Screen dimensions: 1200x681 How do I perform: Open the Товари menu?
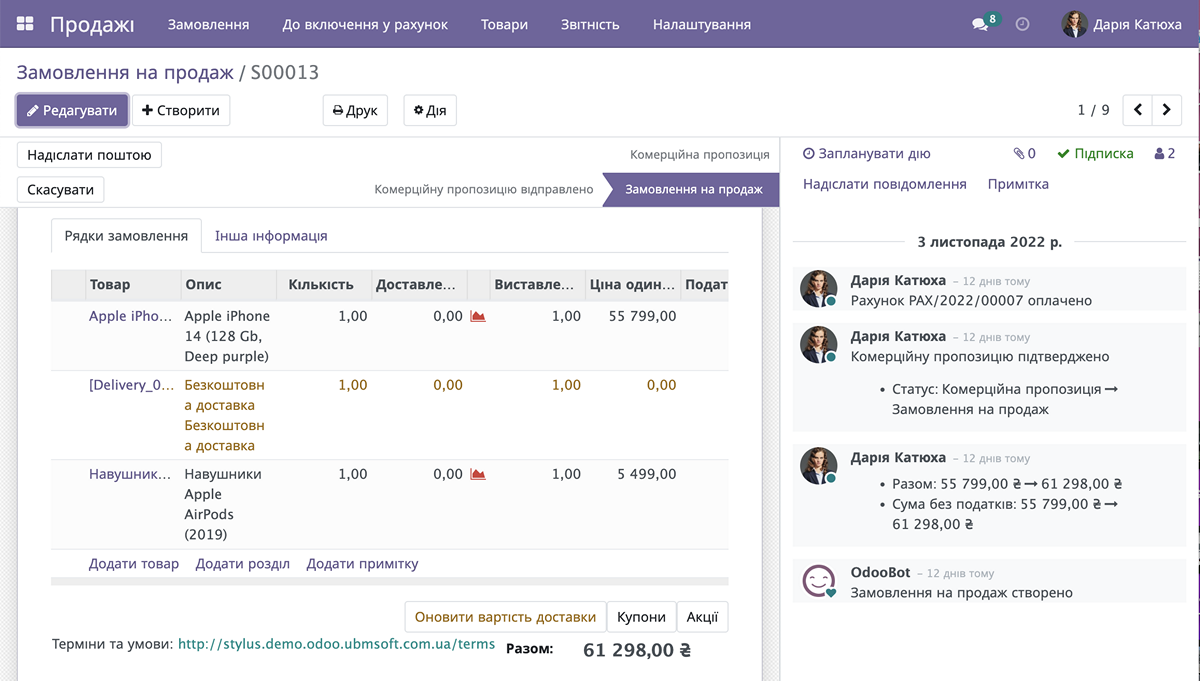point(504,24)
